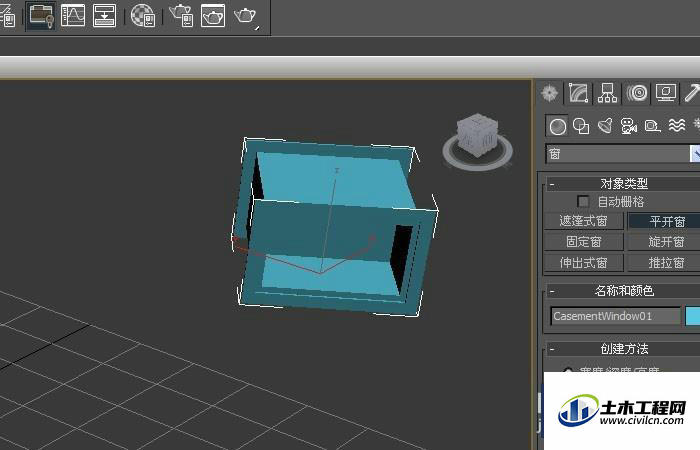700x450 pixels.
Task: Select the casement window object in viewport
Action: [333, 225]
